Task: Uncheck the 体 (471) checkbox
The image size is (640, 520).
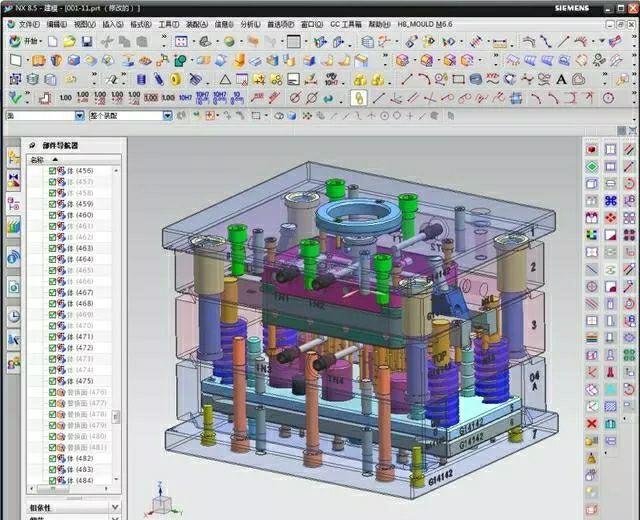Action: (x=52, y=337)
